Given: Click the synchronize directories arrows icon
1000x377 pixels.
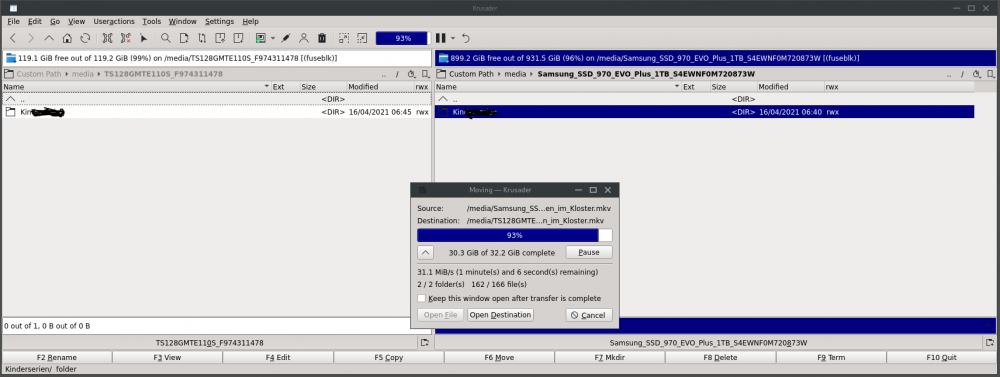Looking at the screenshot, I should coord(202,38).
